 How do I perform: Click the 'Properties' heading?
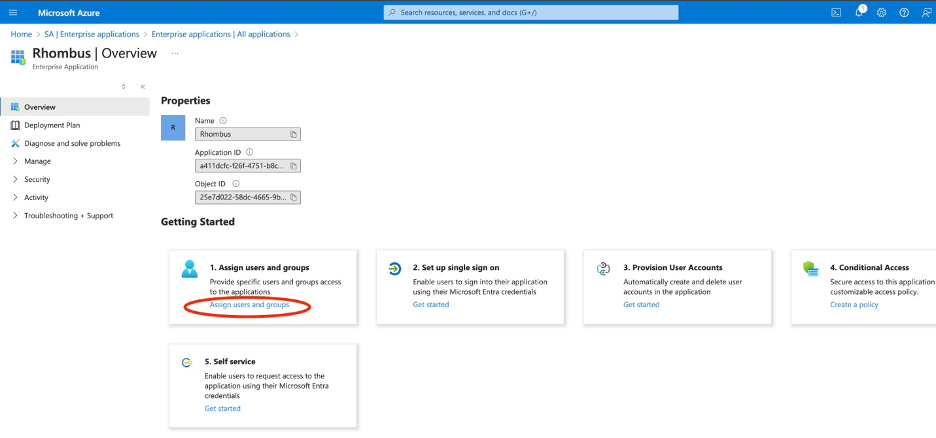point(186,101)
